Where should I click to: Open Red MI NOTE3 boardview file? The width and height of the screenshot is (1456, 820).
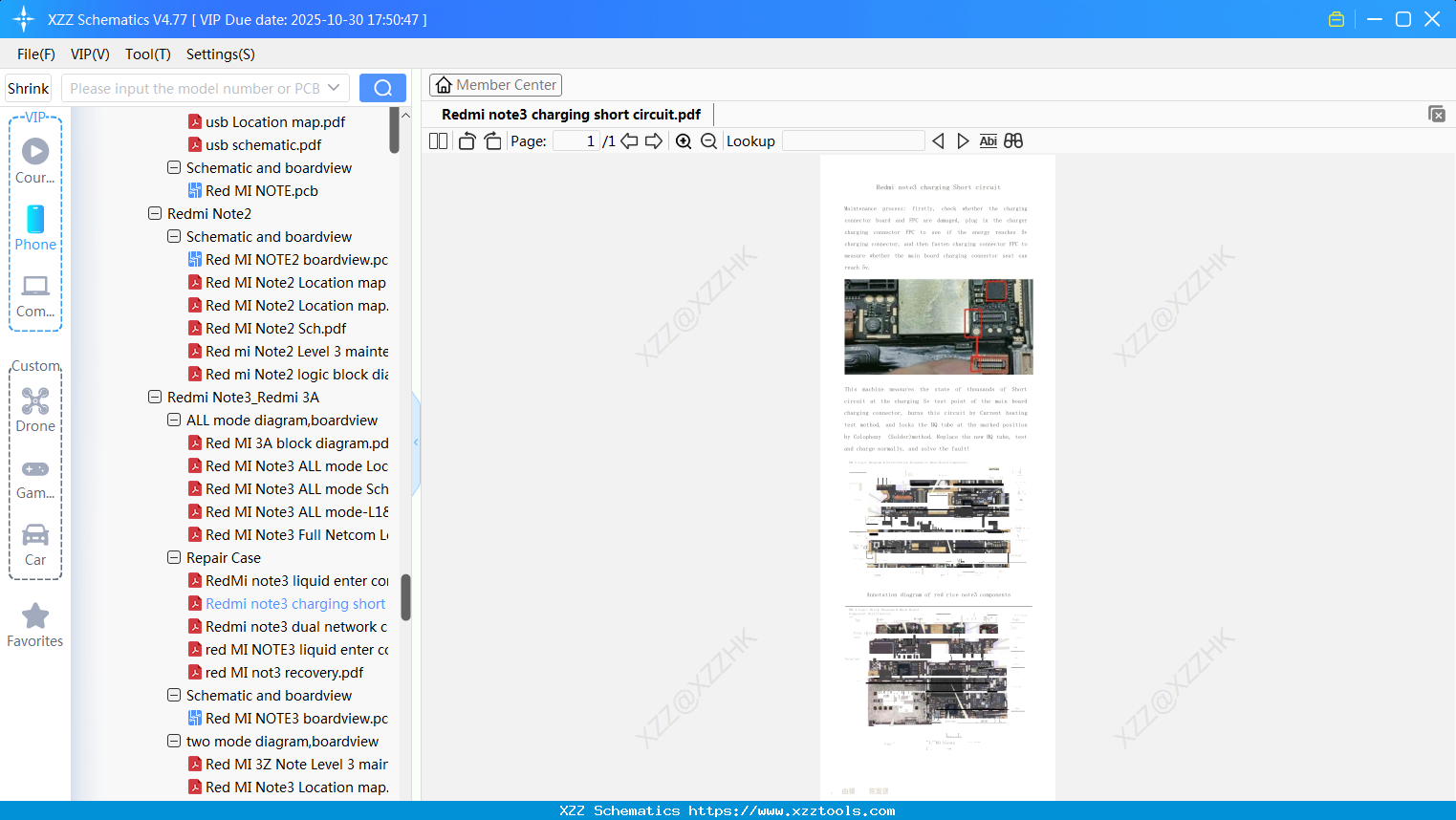coord(288,719)
